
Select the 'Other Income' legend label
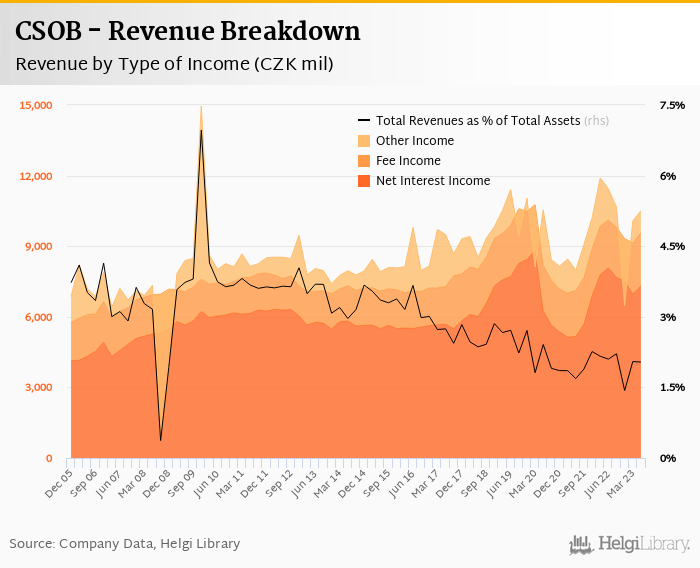pos(415,141)
